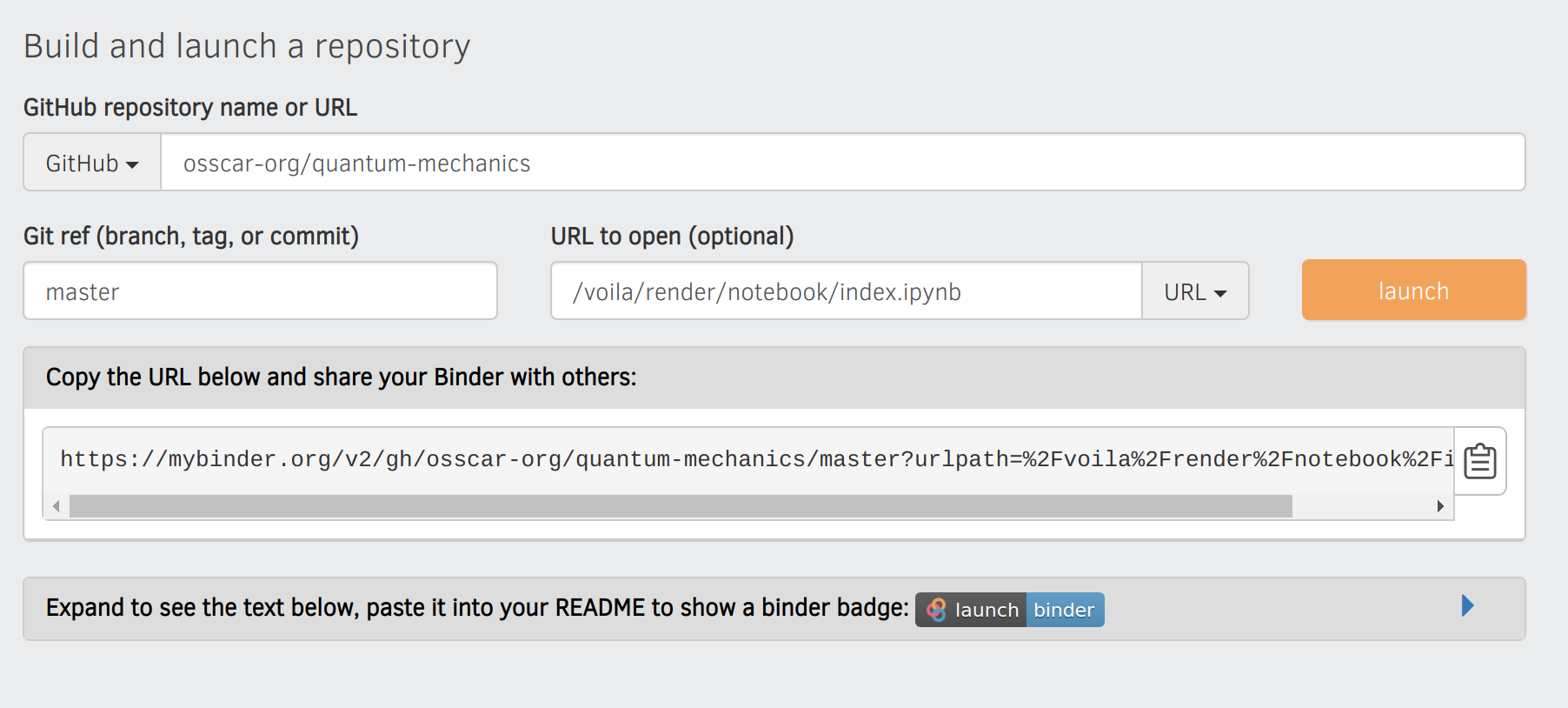
Task: Click the field containing /voila/render/notebook/index.ipynb
Action: (846, 291)
